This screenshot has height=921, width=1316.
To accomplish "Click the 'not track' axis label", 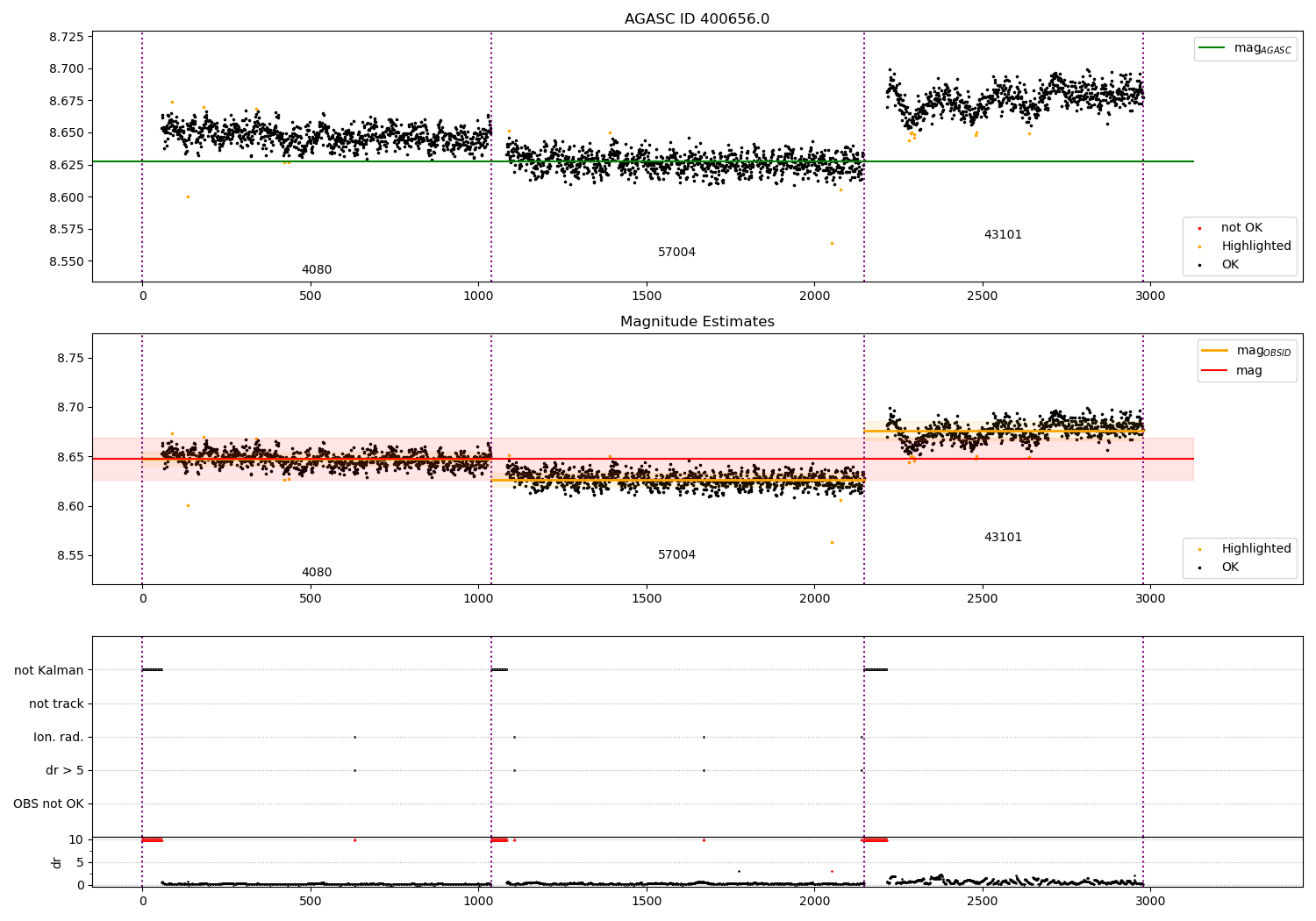I will pos(56,703).
